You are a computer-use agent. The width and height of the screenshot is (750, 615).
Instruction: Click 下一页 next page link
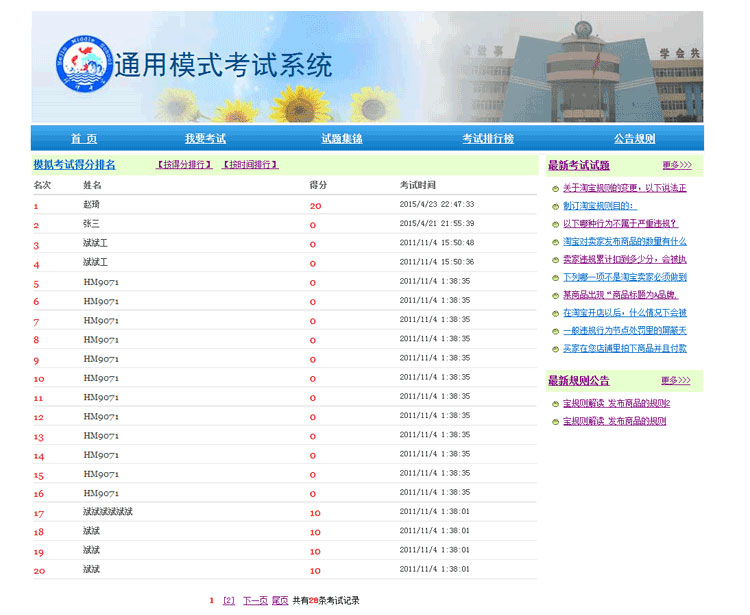pyautogui.click(x=255, y=601)
